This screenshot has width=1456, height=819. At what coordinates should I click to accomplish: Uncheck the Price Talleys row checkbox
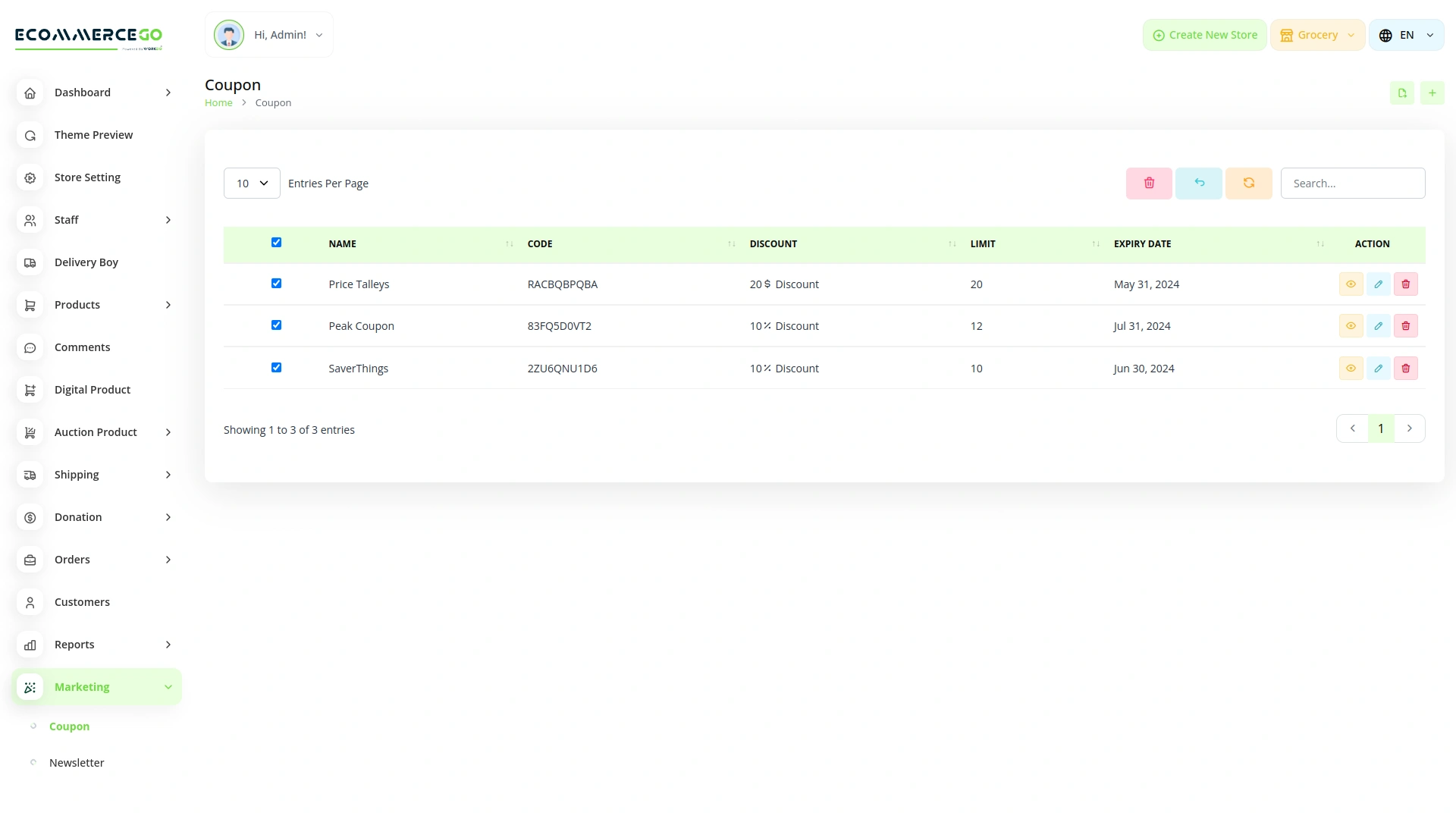click(x=276, y=283)
